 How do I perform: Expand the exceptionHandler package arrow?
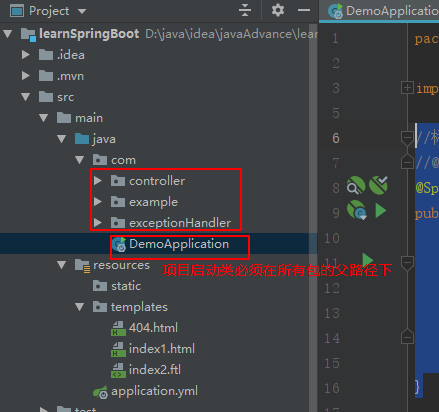point(98,223)
